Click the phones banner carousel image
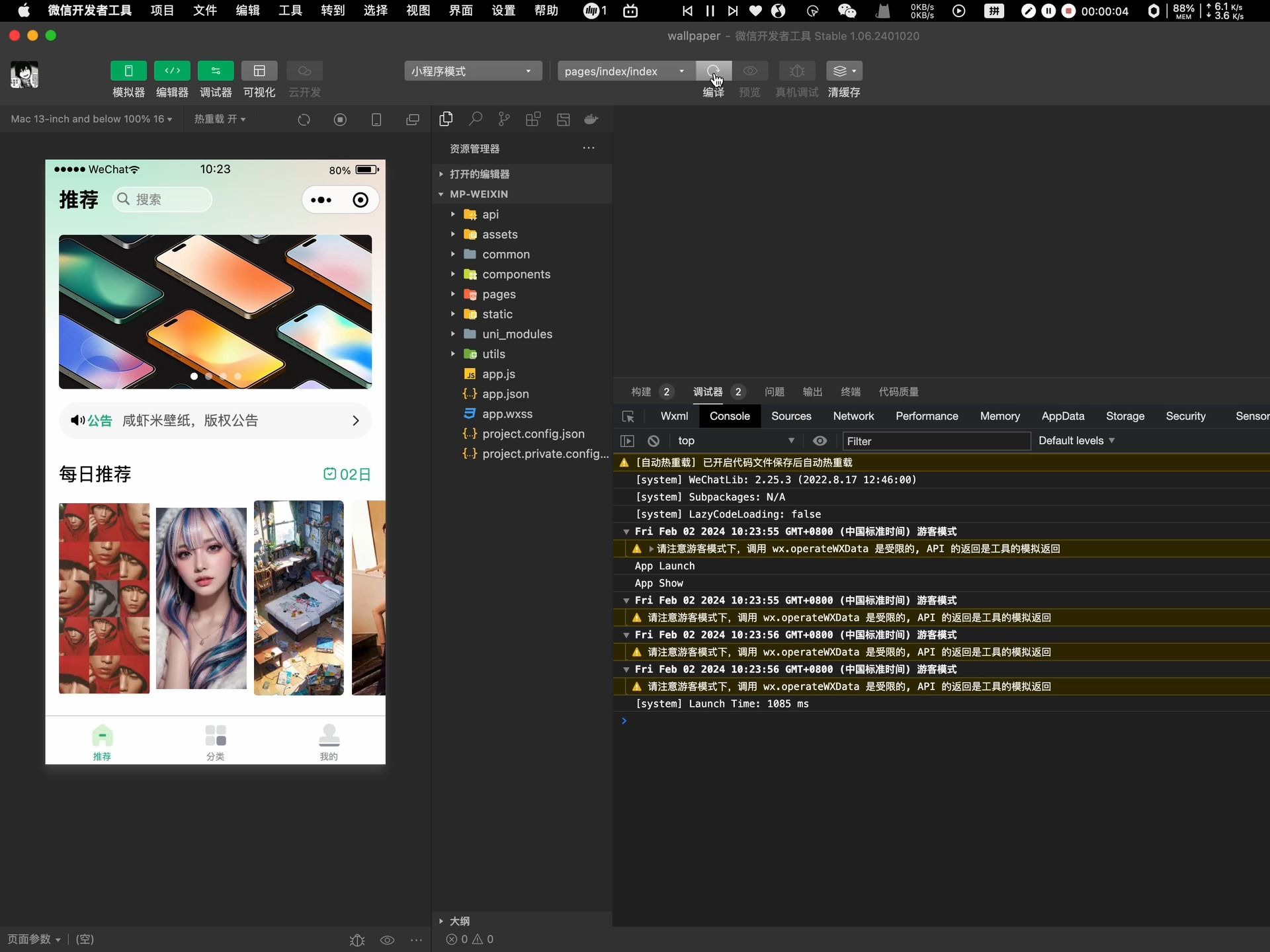1270x952 pixels. (x=215, y=311)
